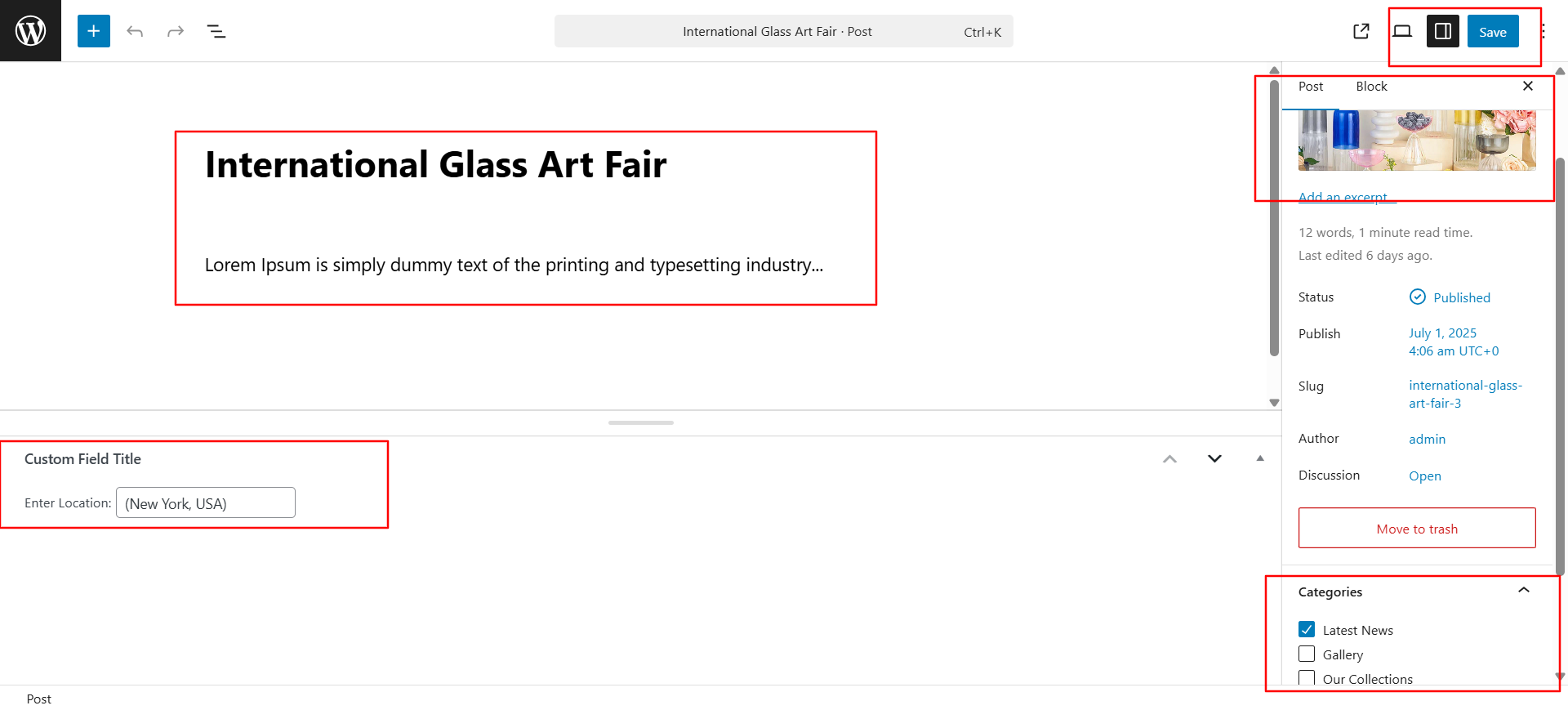Screen dimensions: 1568x710
Task: Open the Document Overview list icon
Action: [x=216, y=31]
